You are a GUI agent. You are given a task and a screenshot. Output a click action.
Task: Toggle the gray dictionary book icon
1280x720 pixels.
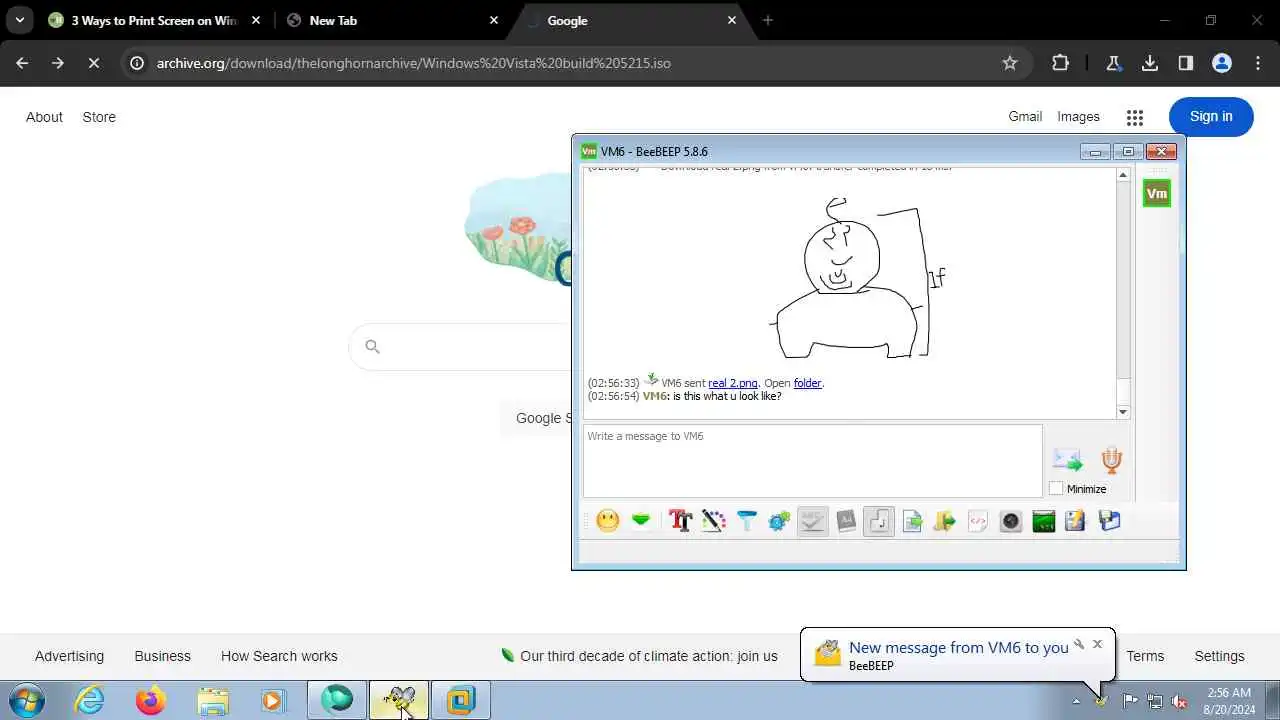[x=846, y=520]
